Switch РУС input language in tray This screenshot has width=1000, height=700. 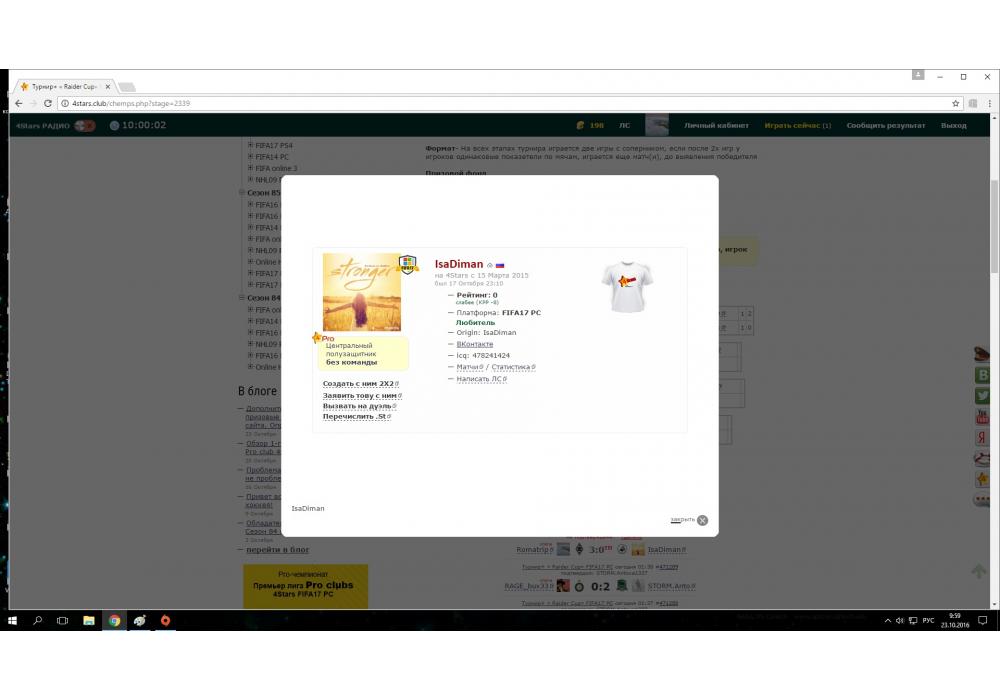click(929, 620)
